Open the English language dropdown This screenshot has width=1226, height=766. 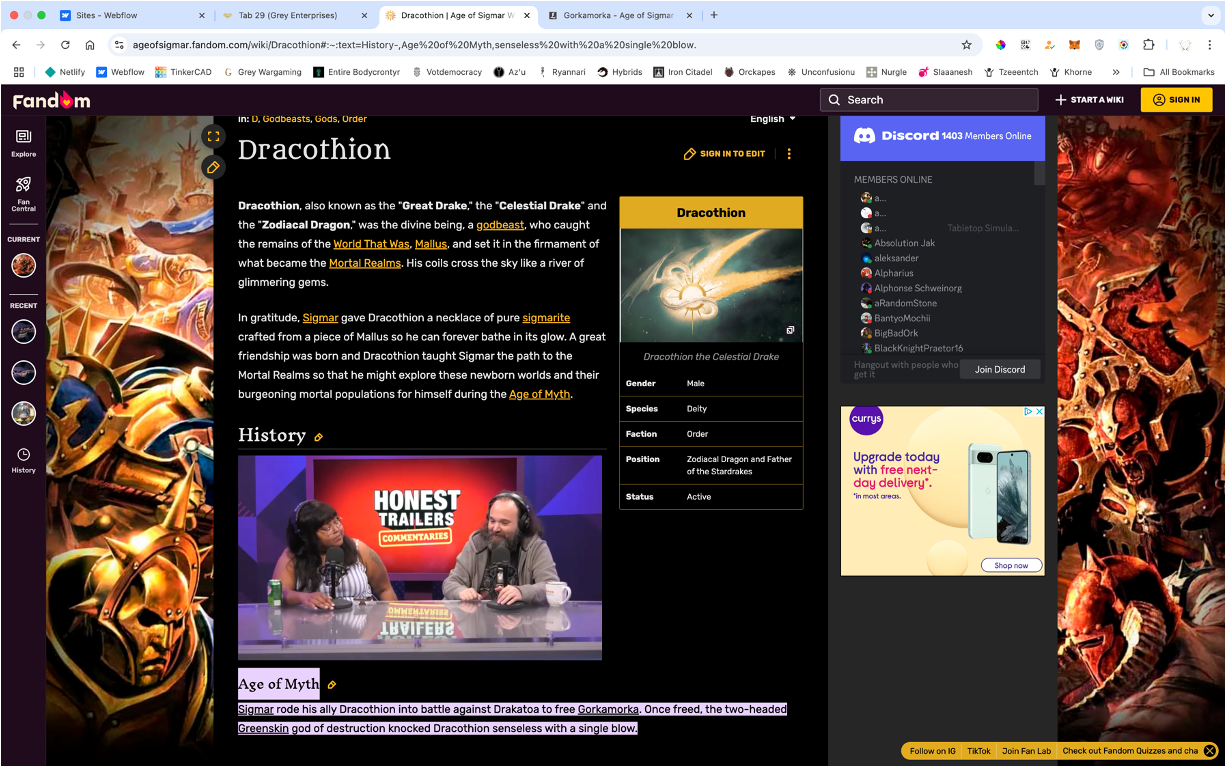pos(773,119)
